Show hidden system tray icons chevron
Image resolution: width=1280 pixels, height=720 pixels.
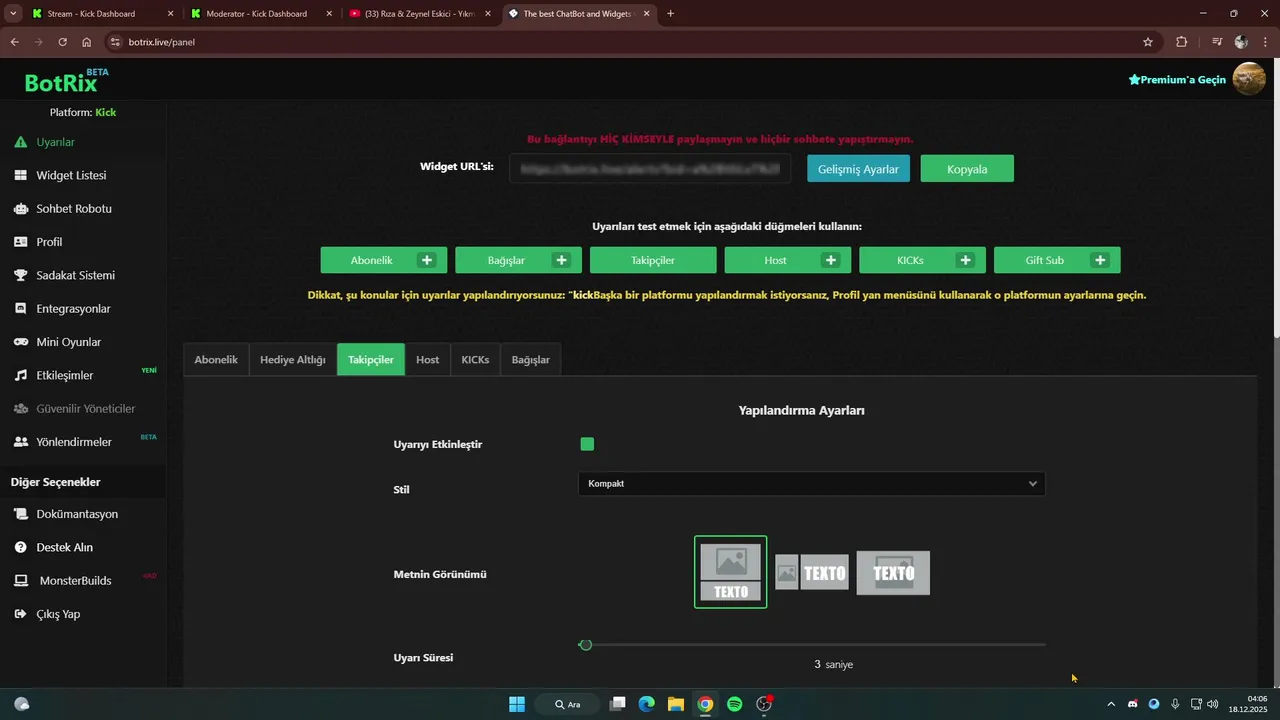[x=1110, y=704]
